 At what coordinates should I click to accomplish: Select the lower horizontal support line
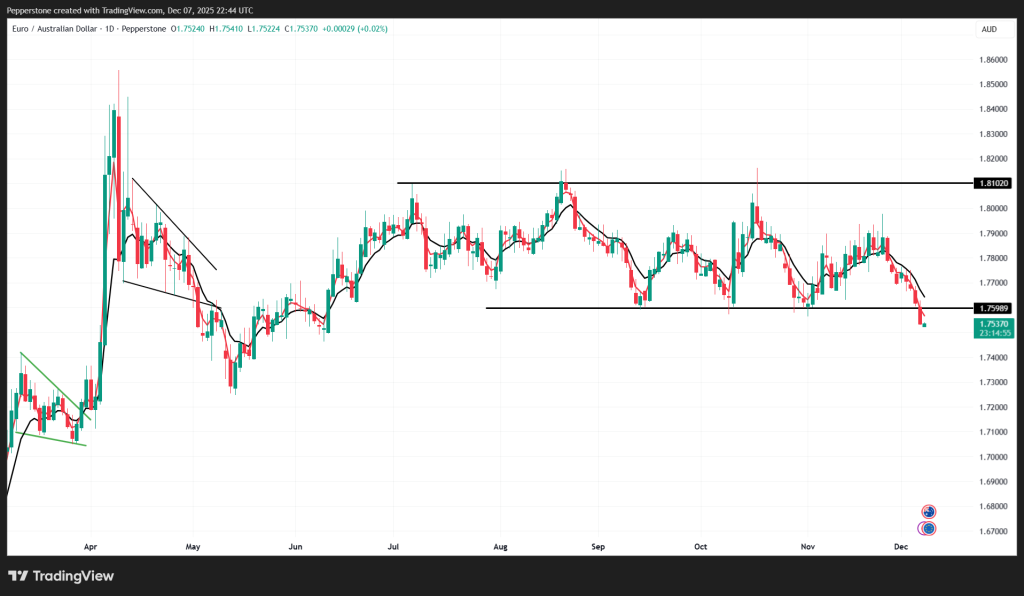[x=700, y=308]
